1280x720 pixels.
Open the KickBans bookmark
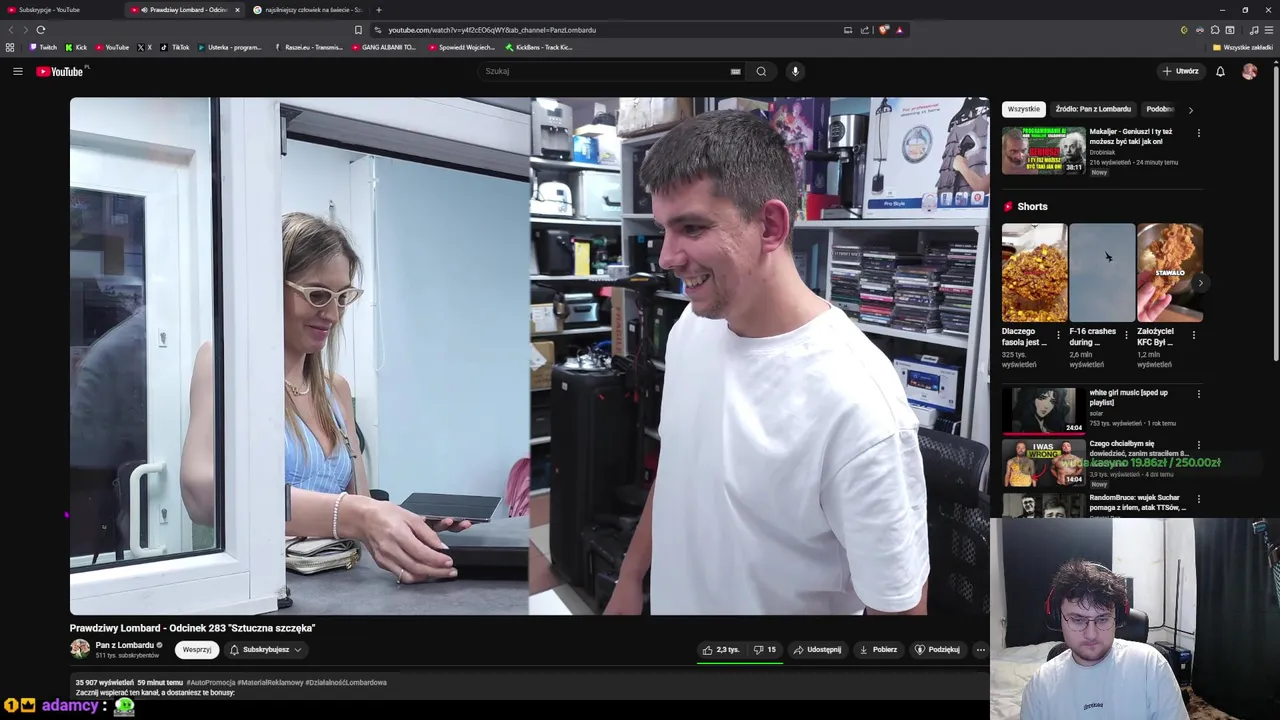pyautogui.click(x=540, y=47)
